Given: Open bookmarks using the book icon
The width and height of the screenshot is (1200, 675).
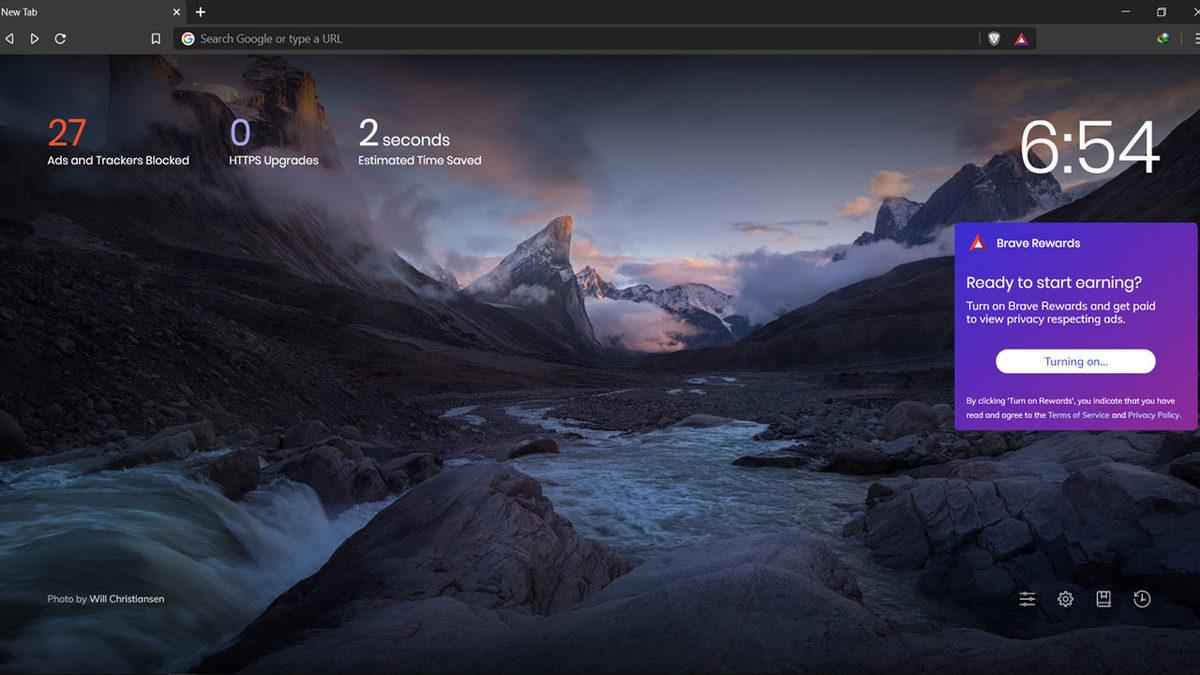Looking at the screenshot, I should tap(1103, 599).
